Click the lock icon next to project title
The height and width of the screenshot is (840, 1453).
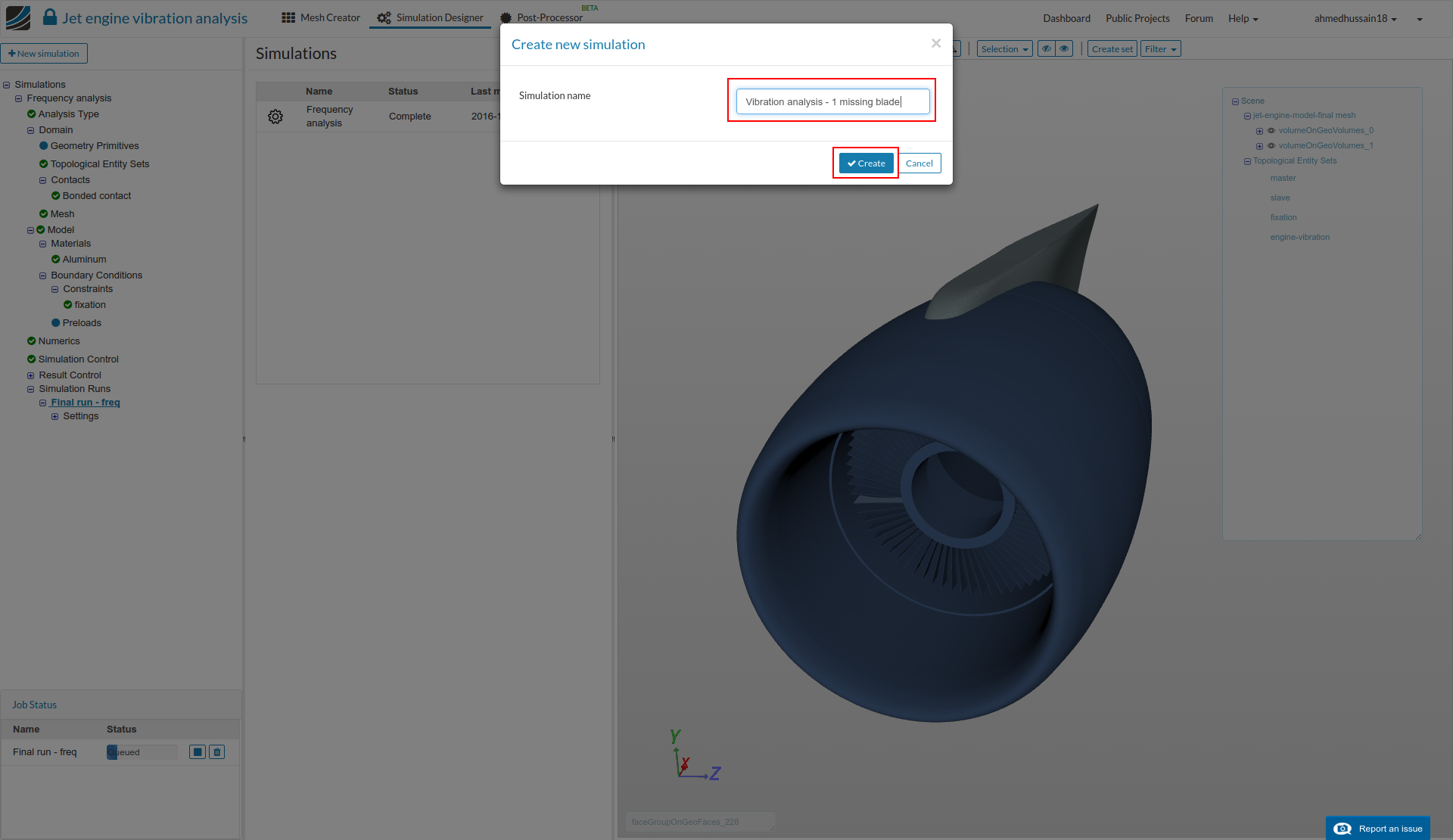point(50,17)
